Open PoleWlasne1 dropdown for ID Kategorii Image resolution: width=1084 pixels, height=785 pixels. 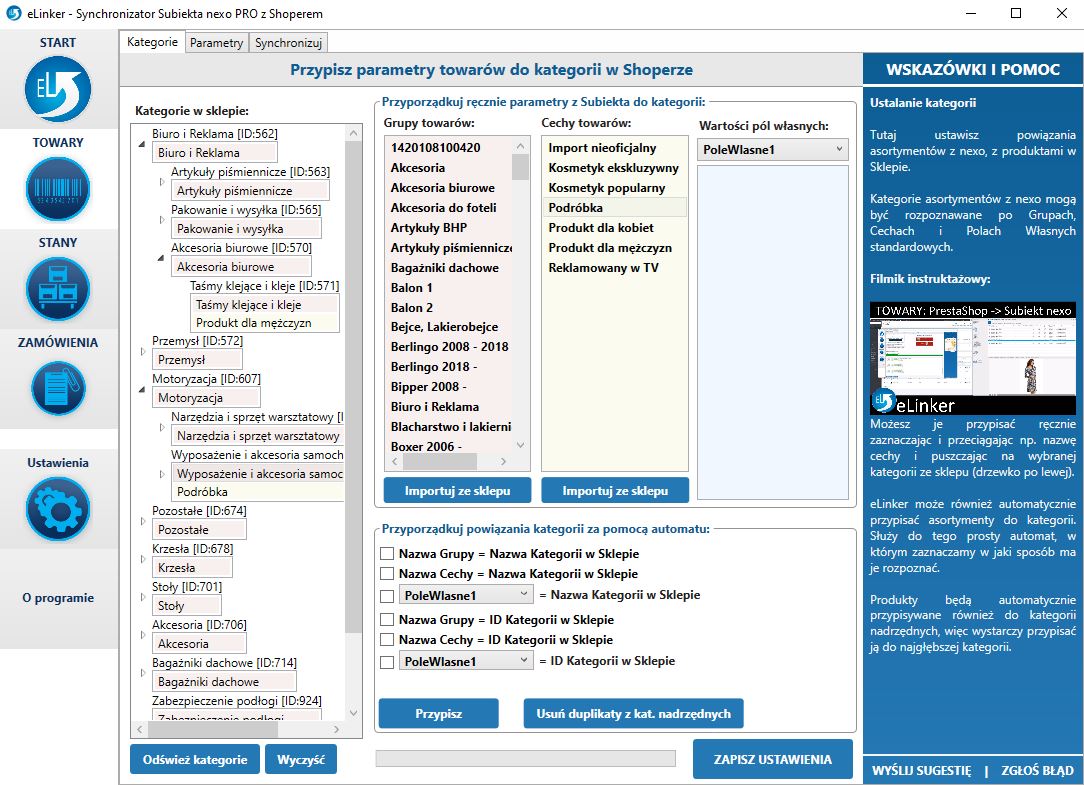pyautogui.click(x=466, y=661)
